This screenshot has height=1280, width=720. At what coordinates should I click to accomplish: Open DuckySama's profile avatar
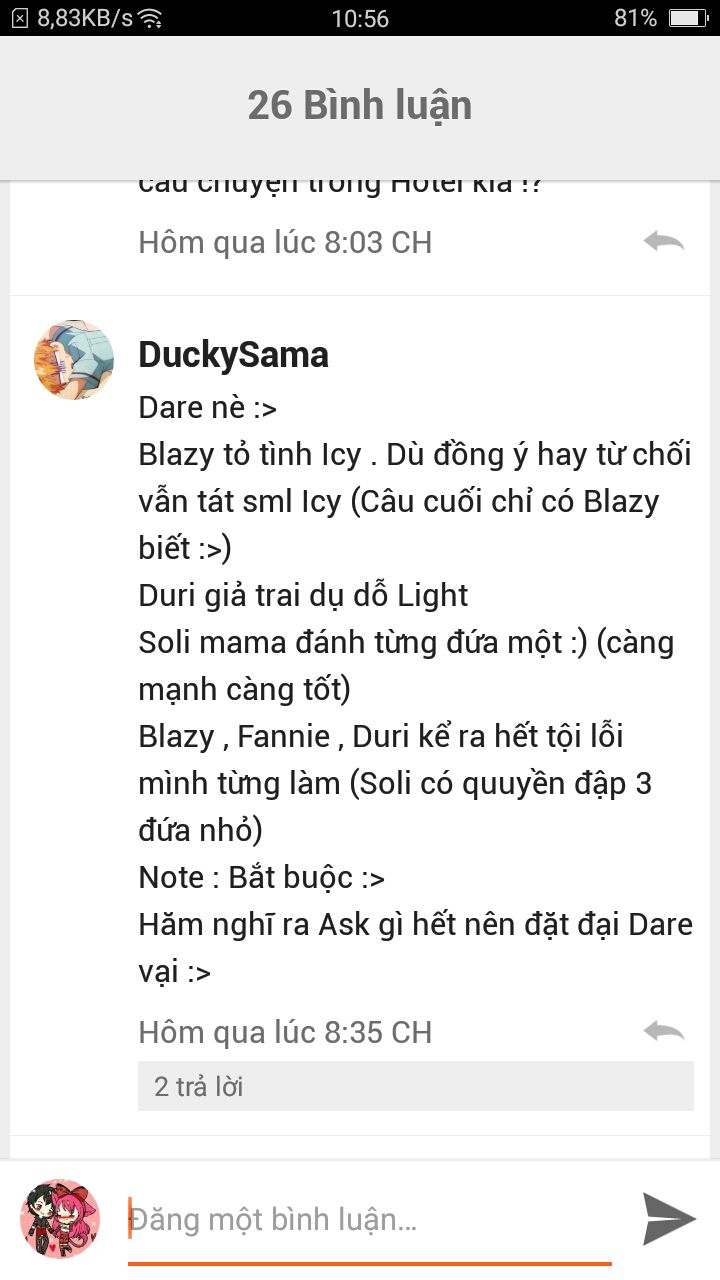point(74,360)
